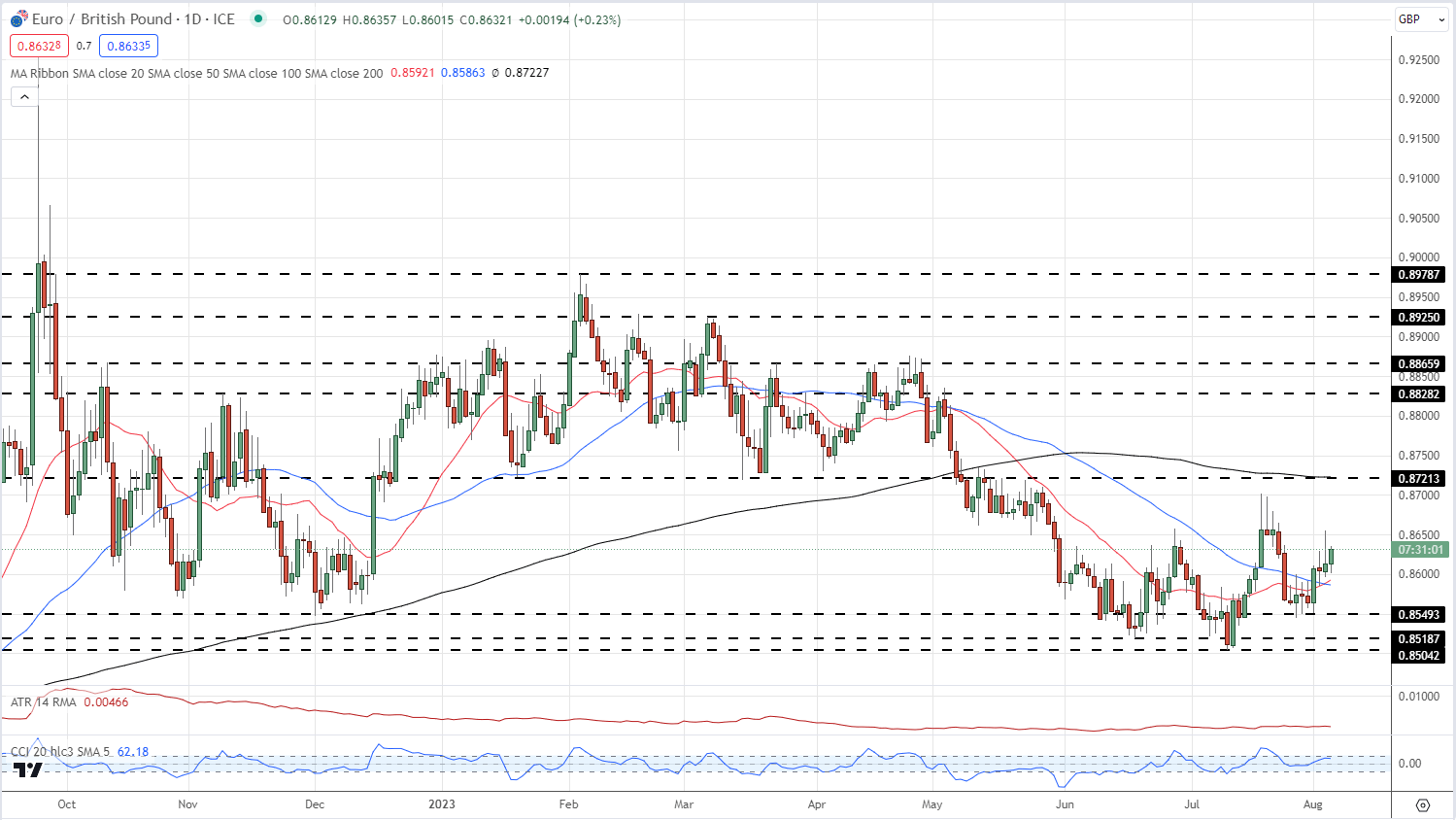Click the Dec label on time axis
The image size is (1456, 820).
(314, 804)
